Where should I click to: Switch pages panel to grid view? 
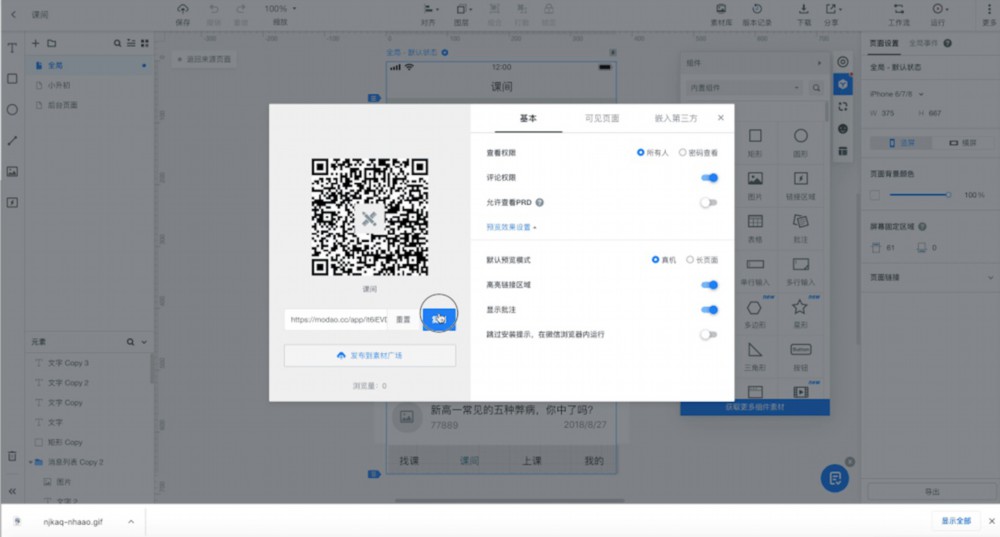pos(145,43)
